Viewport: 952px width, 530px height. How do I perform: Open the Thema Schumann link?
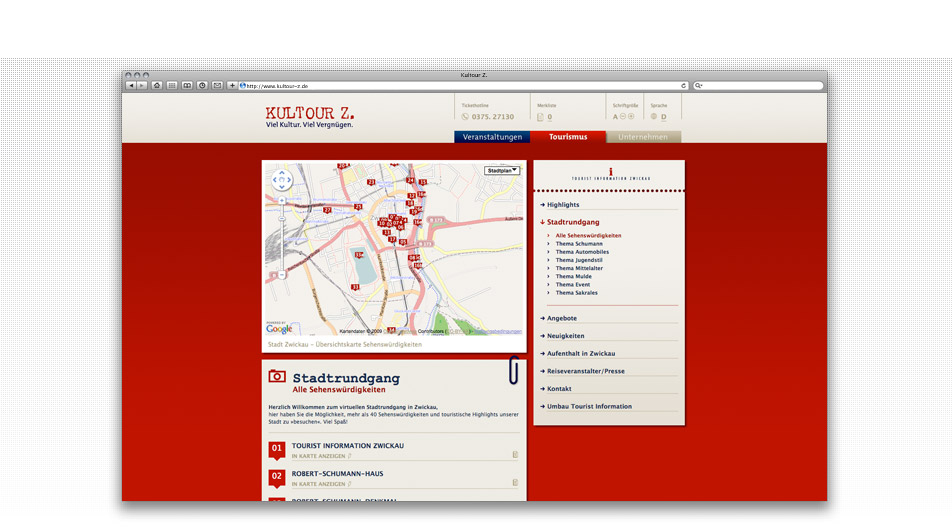pos(579,244)
